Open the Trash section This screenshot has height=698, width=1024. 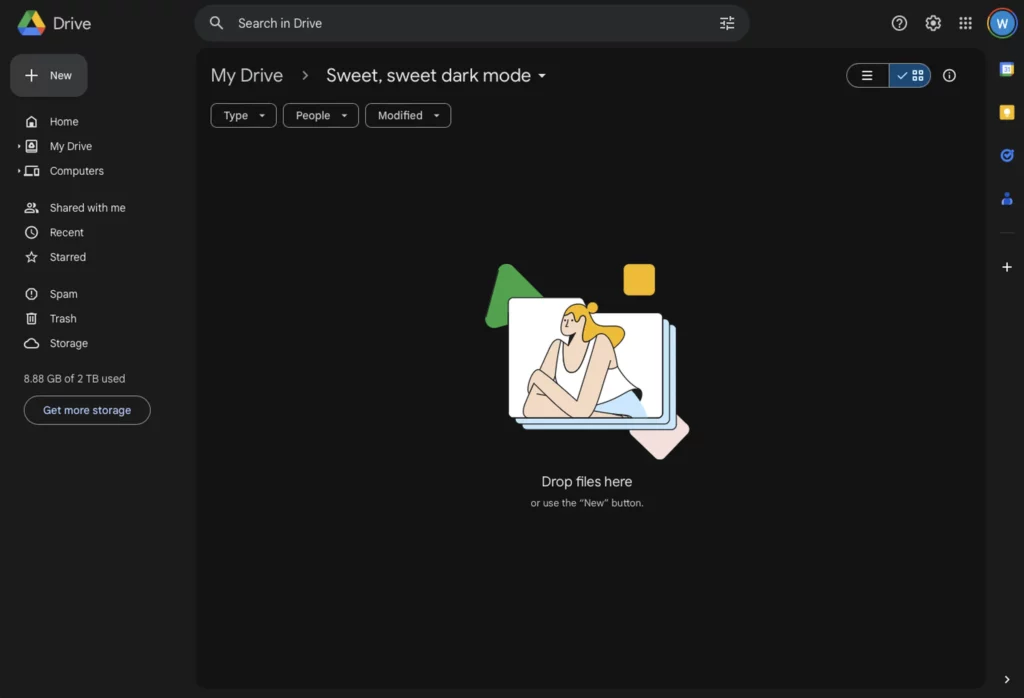pyautogui.click(x=63, y=319)
